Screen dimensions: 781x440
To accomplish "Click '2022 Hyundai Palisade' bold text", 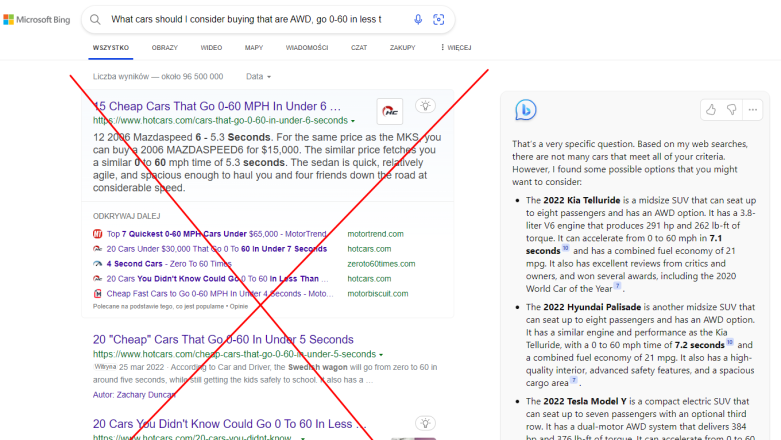I will 592,307.
